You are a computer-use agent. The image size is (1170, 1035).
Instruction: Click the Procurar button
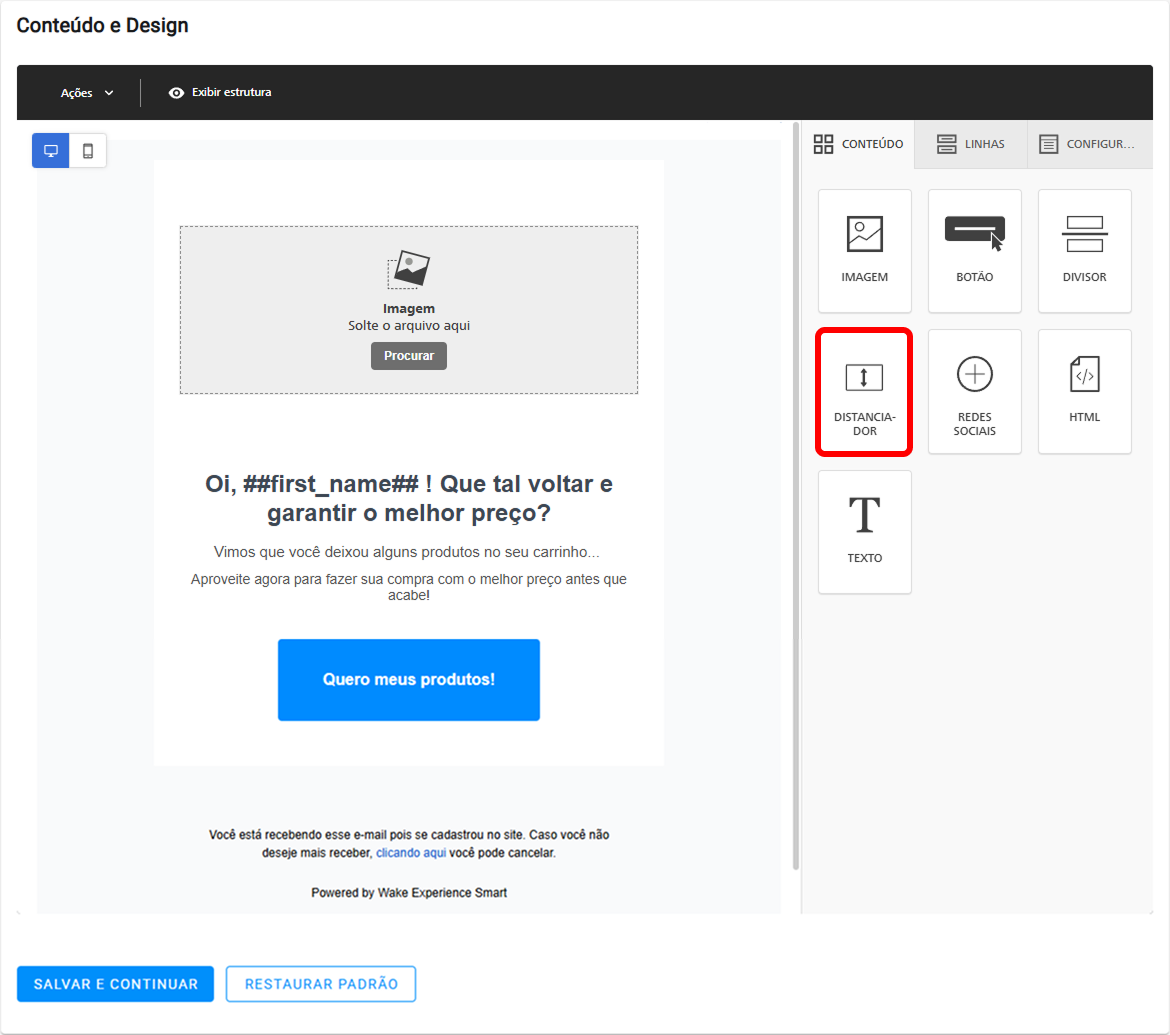point(409,356)
